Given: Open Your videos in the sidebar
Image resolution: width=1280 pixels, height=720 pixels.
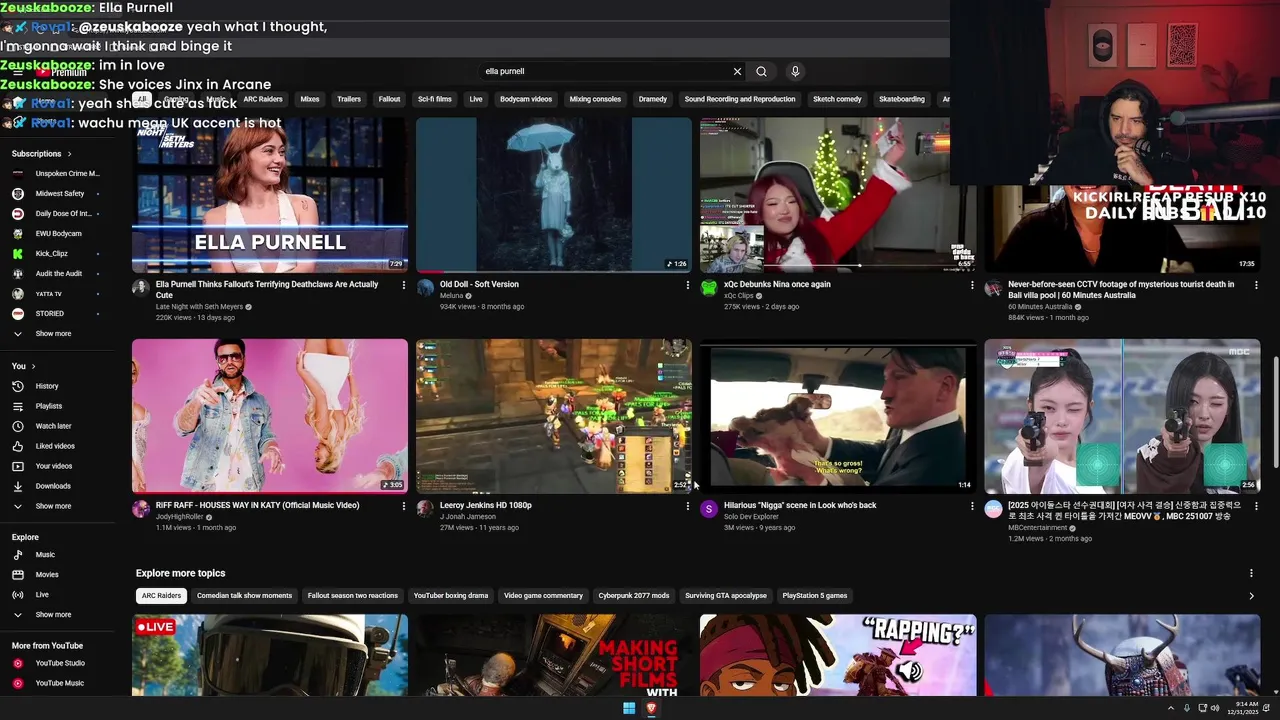Looking at the screenshot, I should (x=56, y=466).
